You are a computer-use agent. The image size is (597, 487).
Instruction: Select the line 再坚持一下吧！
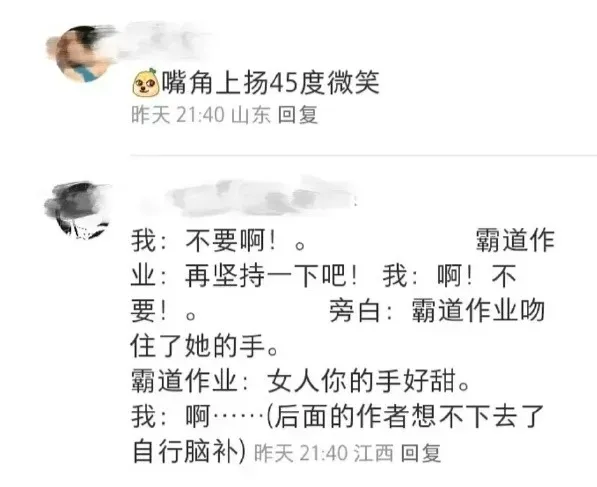click(271, 276)
